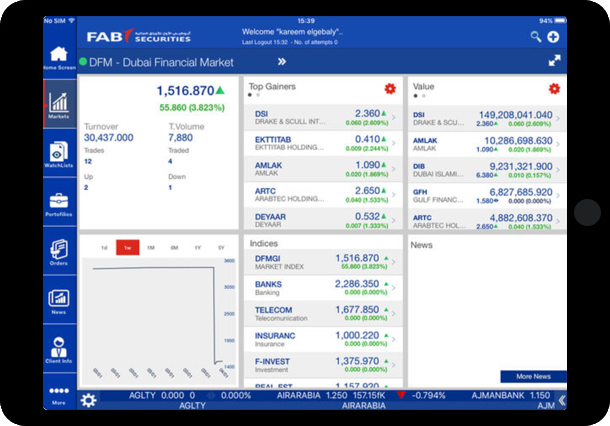
Task: Select the 1M chart range
Action: [151, 247]
